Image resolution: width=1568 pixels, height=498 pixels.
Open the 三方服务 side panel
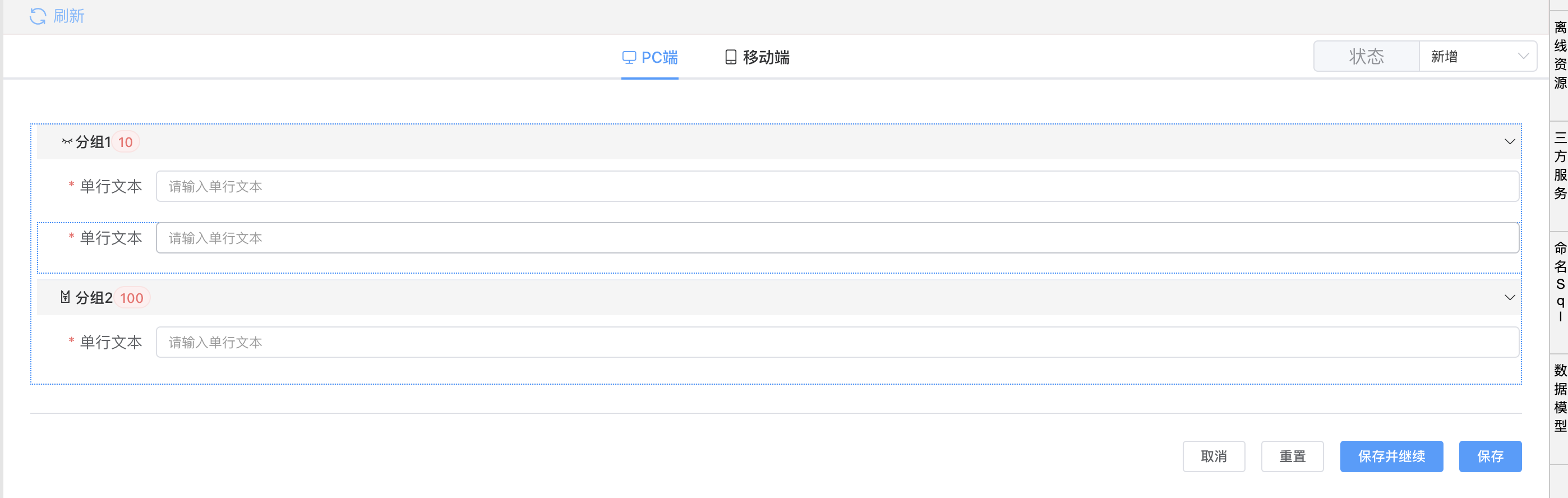coord(1560,165)
